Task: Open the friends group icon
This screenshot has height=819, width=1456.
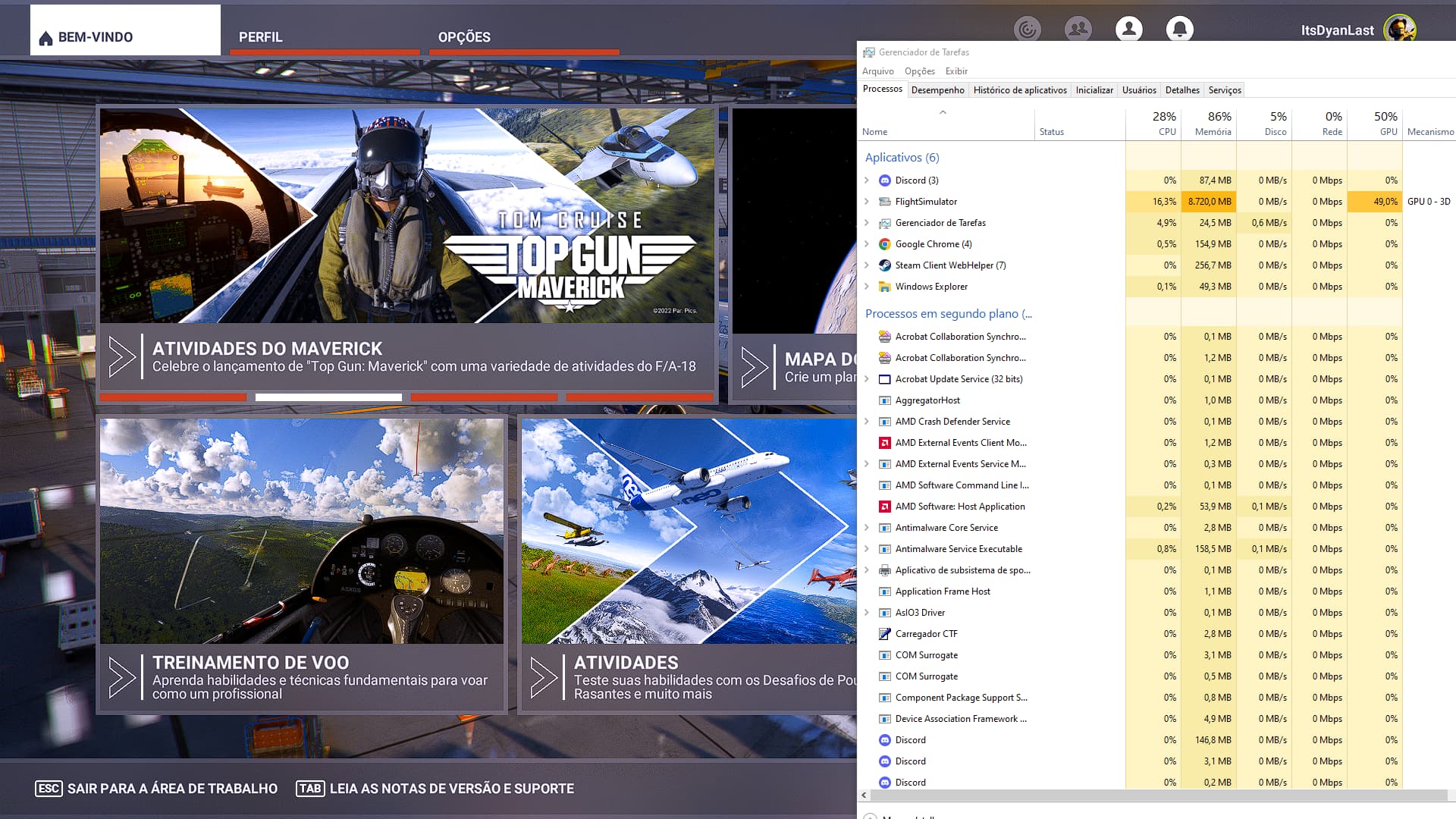Action: (x=1078, y=30)
